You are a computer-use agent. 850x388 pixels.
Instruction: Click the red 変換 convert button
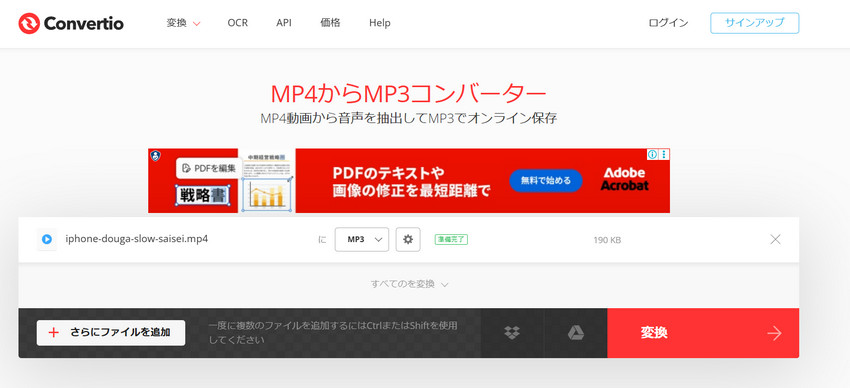click(703, 333)
